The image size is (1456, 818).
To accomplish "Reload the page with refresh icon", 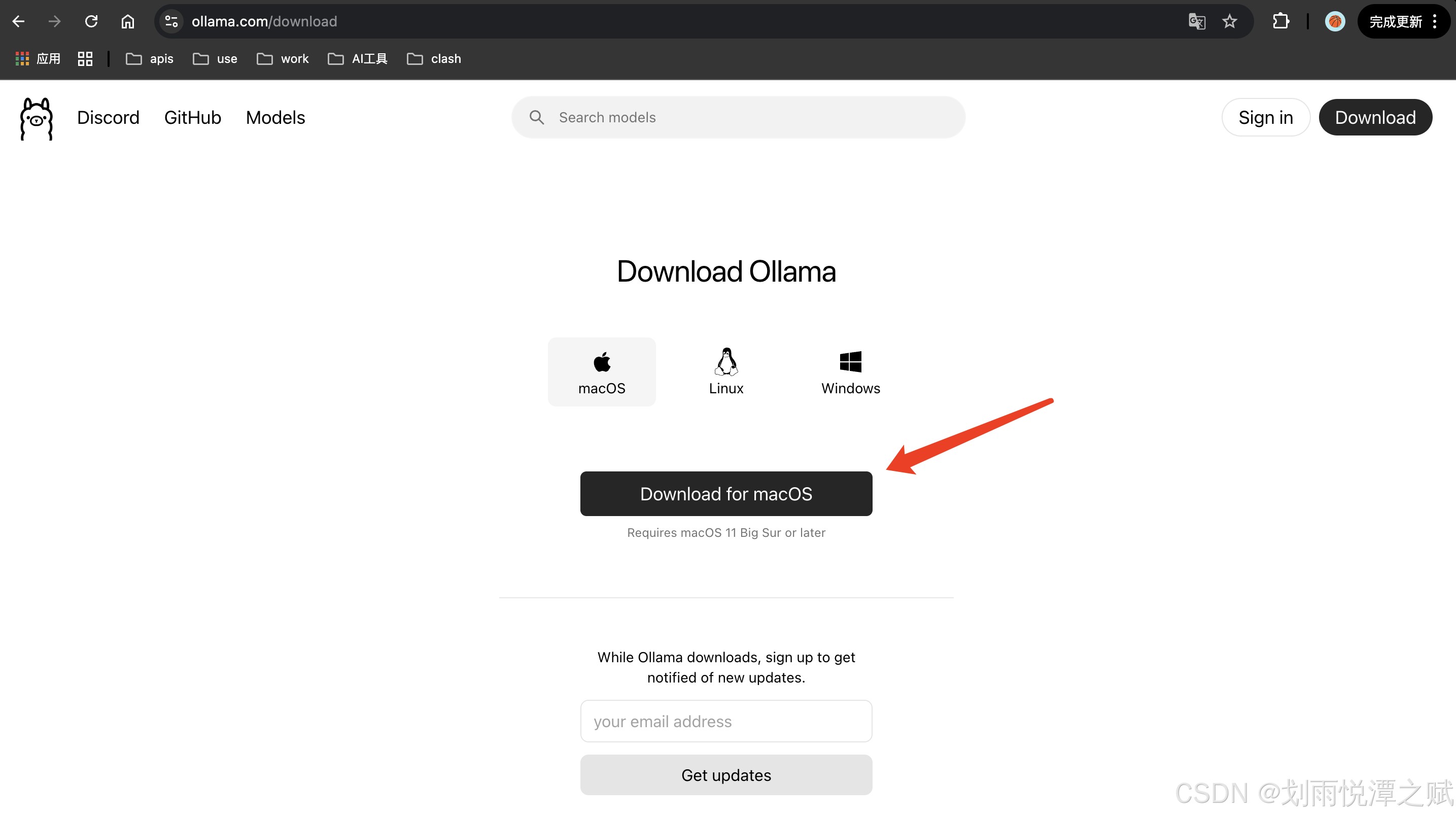I will 91,21.
